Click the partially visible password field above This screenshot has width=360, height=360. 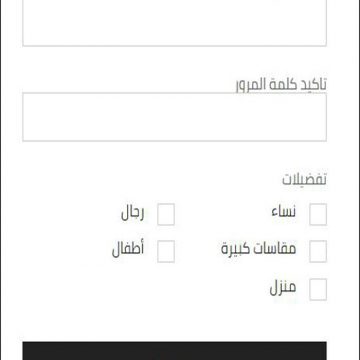click(174, 23)
